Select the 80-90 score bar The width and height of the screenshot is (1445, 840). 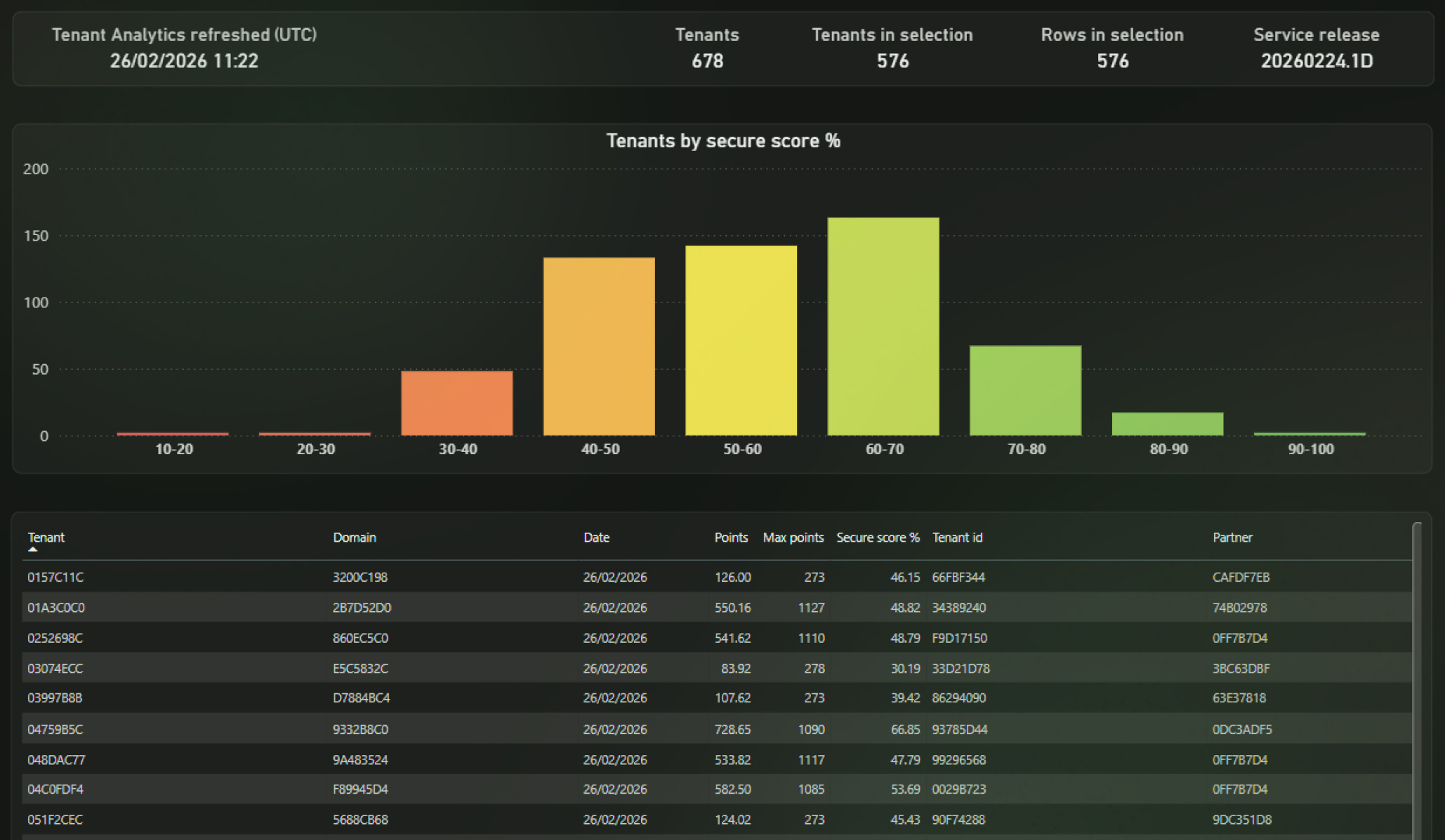1168,424
